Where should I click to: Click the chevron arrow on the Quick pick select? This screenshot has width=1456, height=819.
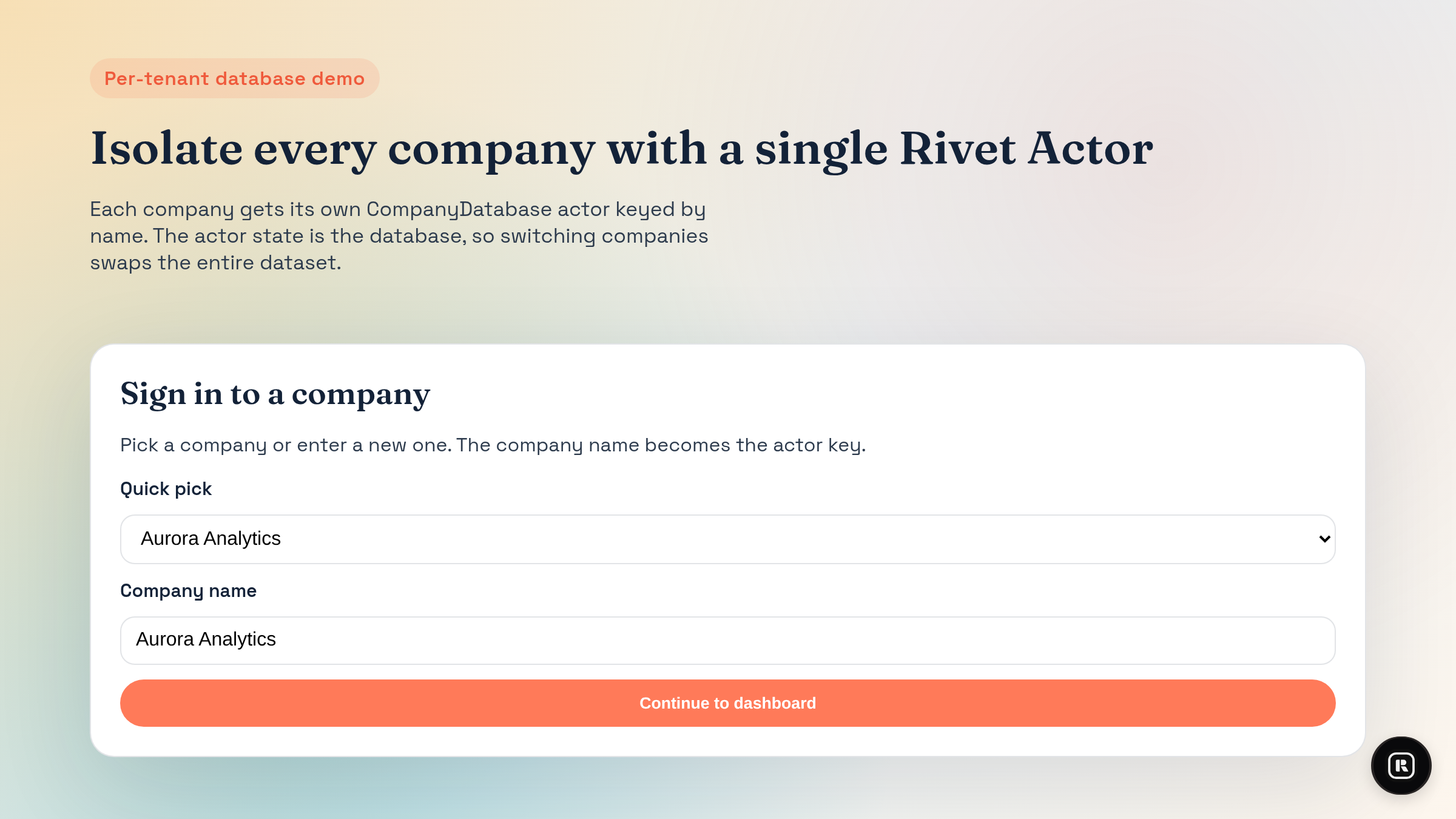point(1324,539)
